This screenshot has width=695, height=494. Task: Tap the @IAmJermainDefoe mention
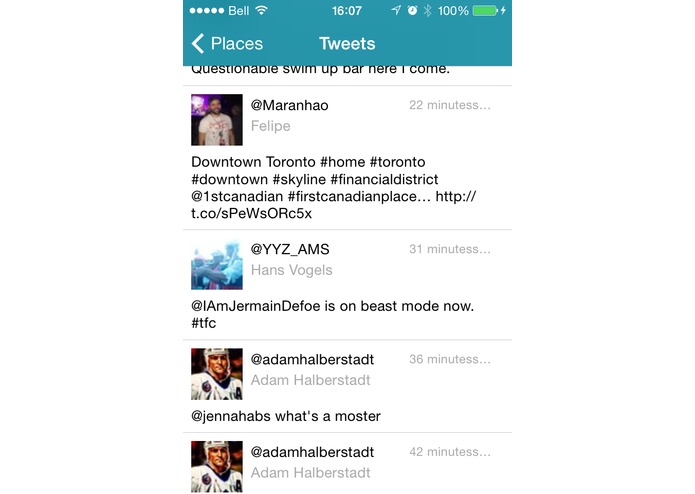click(256, 306)
